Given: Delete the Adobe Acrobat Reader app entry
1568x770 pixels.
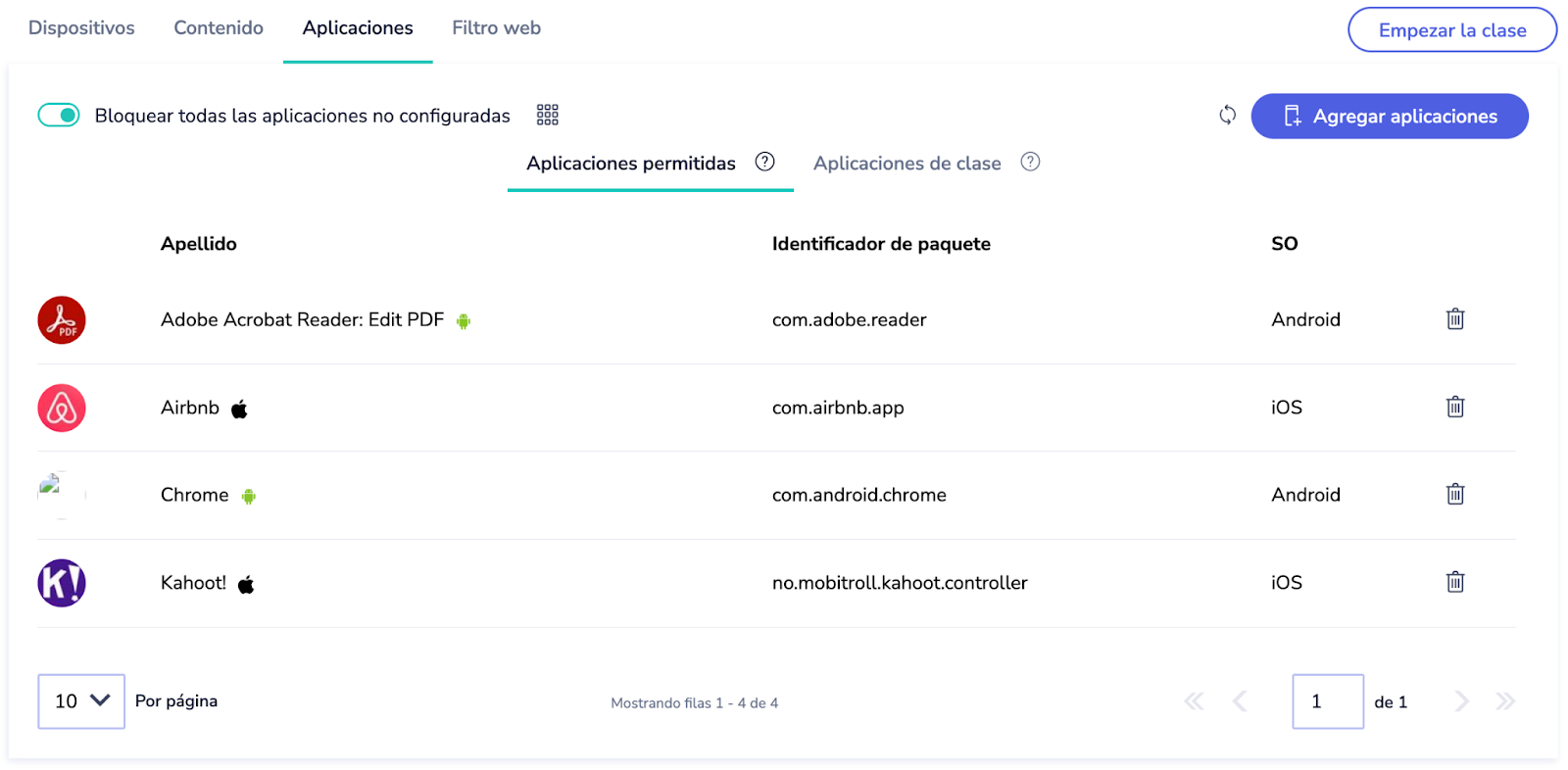Looking at the screenshot, I should click(x=1455, y=319).
